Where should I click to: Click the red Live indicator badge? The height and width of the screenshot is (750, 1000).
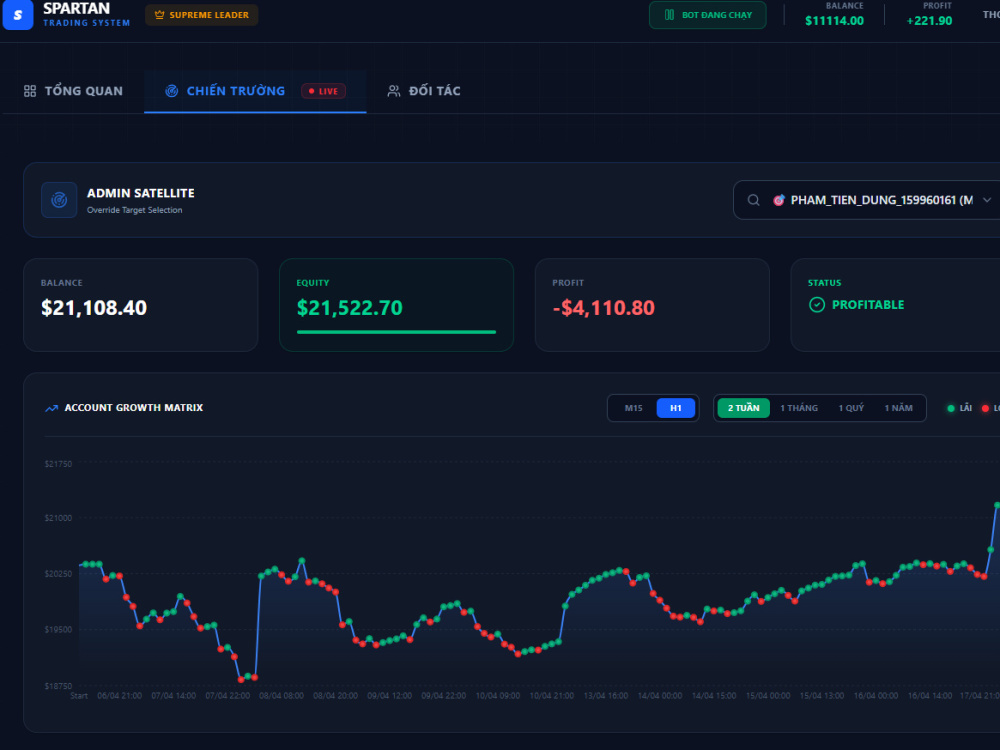pyautogui.click(x=323, y=91)
